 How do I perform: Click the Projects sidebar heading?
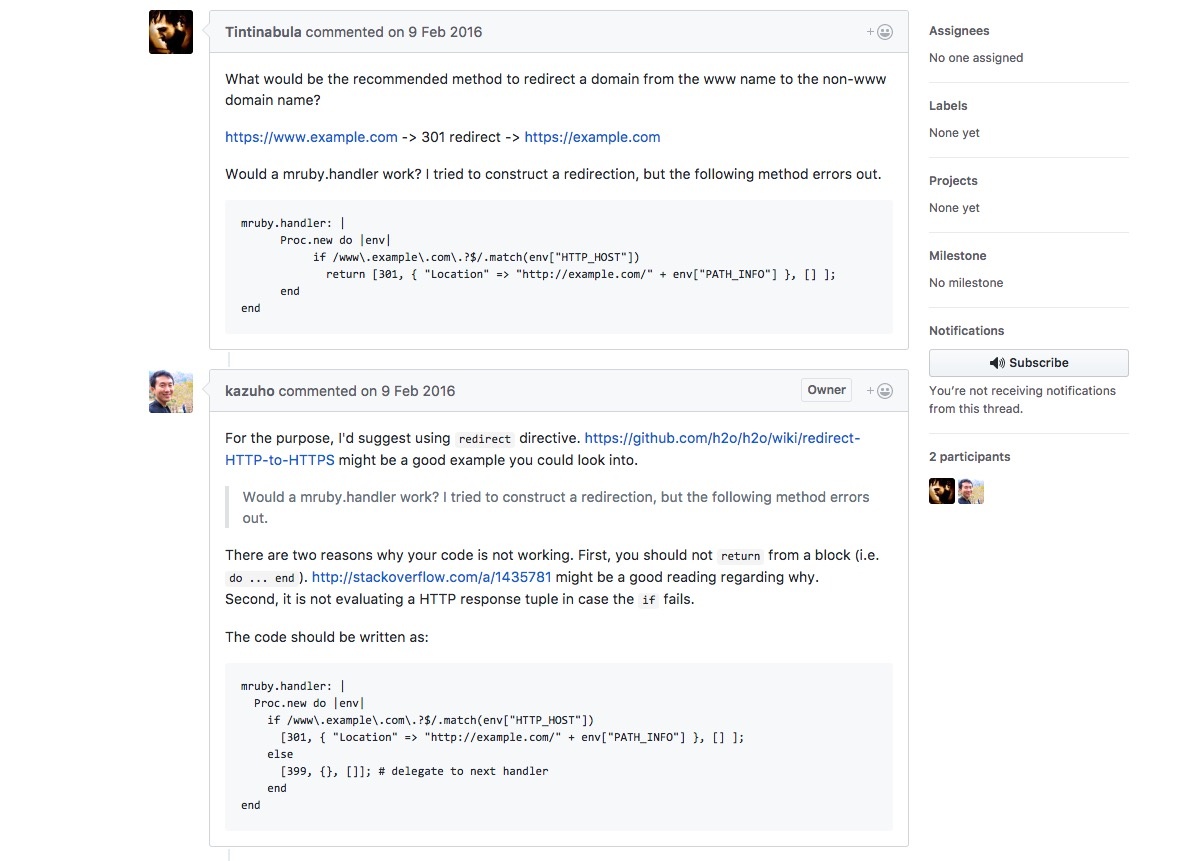pos(953,181)
